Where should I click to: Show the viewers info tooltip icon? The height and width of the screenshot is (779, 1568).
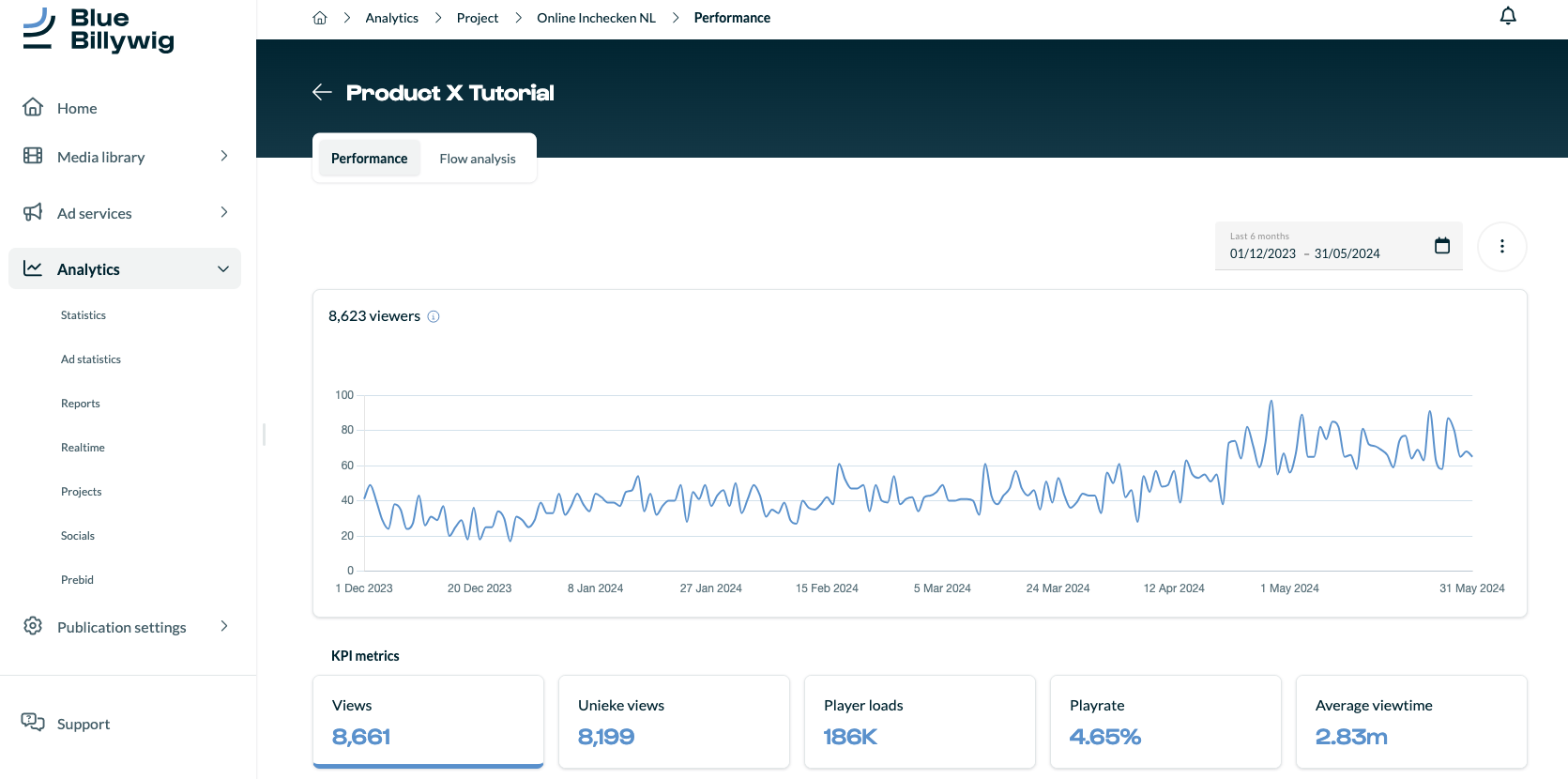[x=434, y=316]
